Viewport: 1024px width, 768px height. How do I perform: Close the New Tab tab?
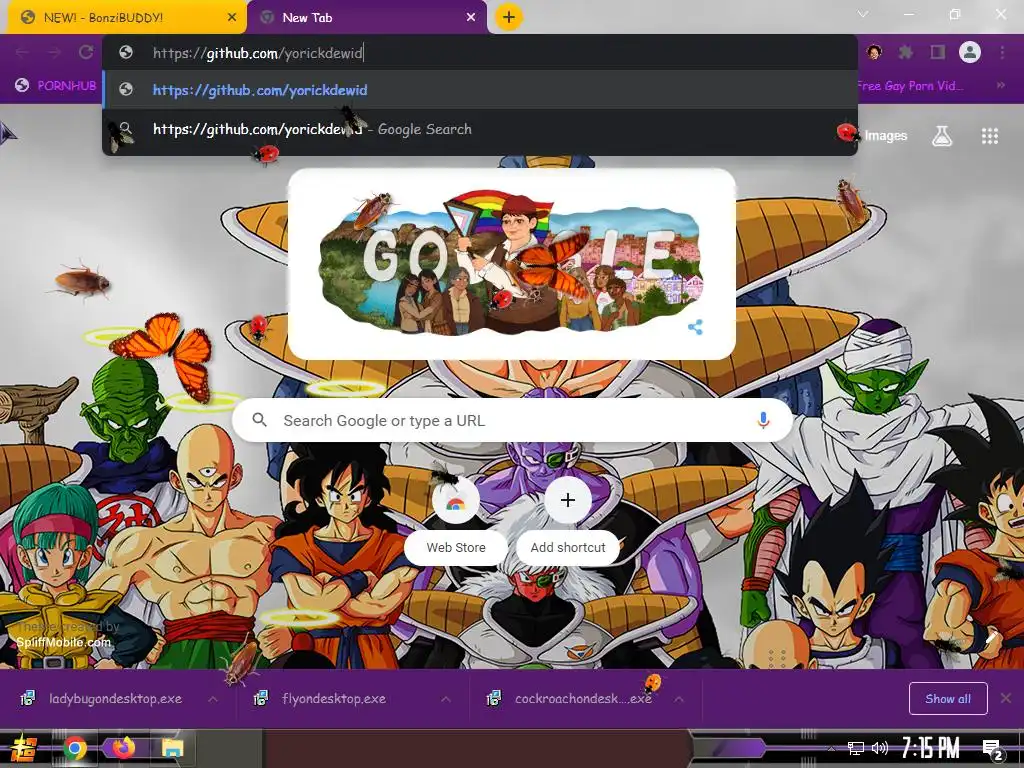pos(471,18)
